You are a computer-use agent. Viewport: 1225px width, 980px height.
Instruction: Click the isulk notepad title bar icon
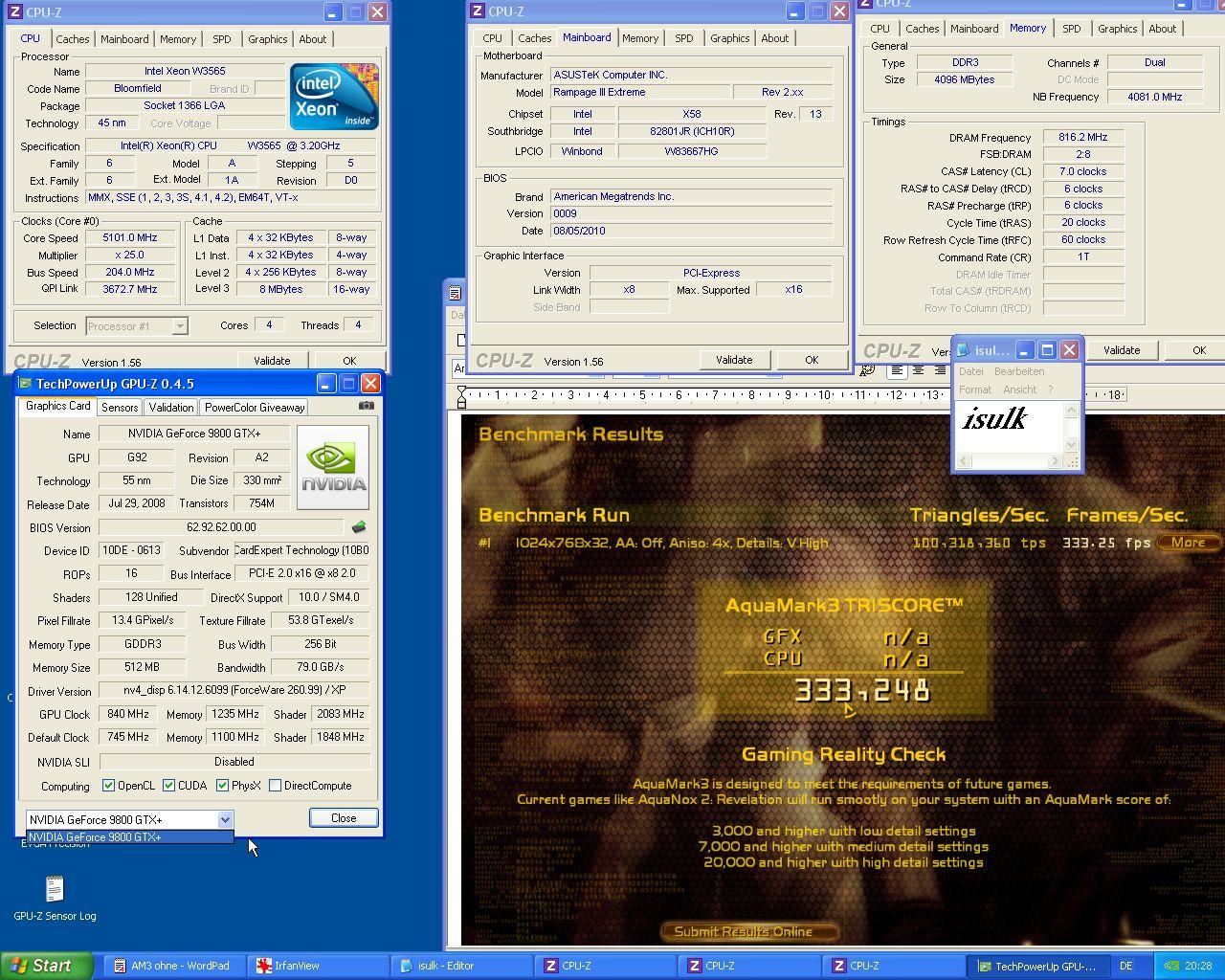[964, 350]
